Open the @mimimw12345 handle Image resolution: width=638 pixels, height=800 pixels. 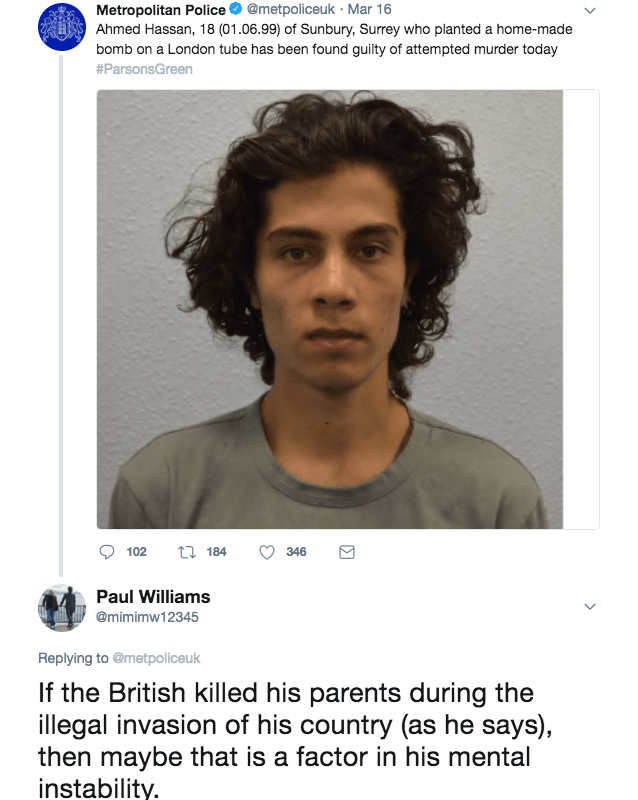tap(147, 617)
